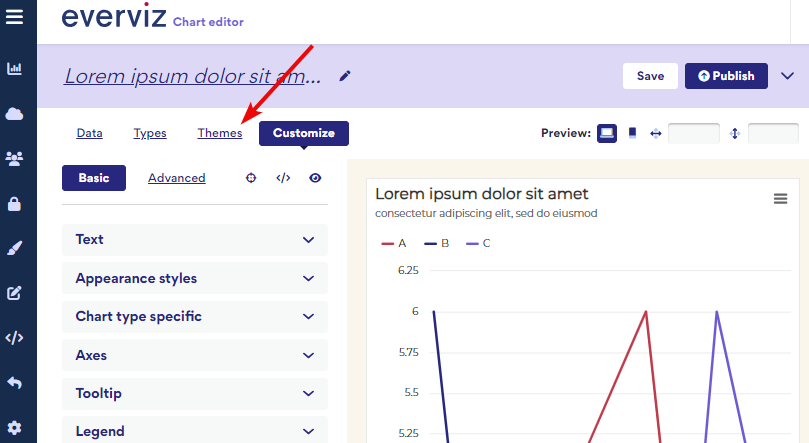Screen dimensions: 809x443
Task: Click the chart title Lorem ipsum dolor sit amet
Action: pos(481,194)
